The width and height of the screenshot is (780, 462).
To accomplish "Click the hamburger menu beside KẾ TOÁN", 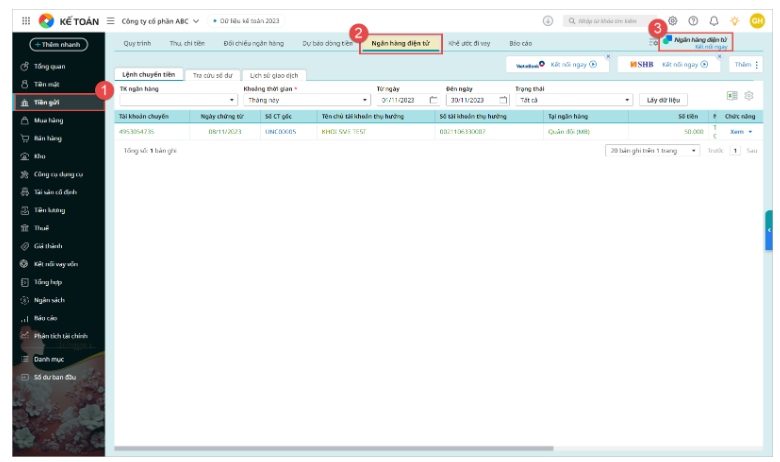I will (111, 20).
